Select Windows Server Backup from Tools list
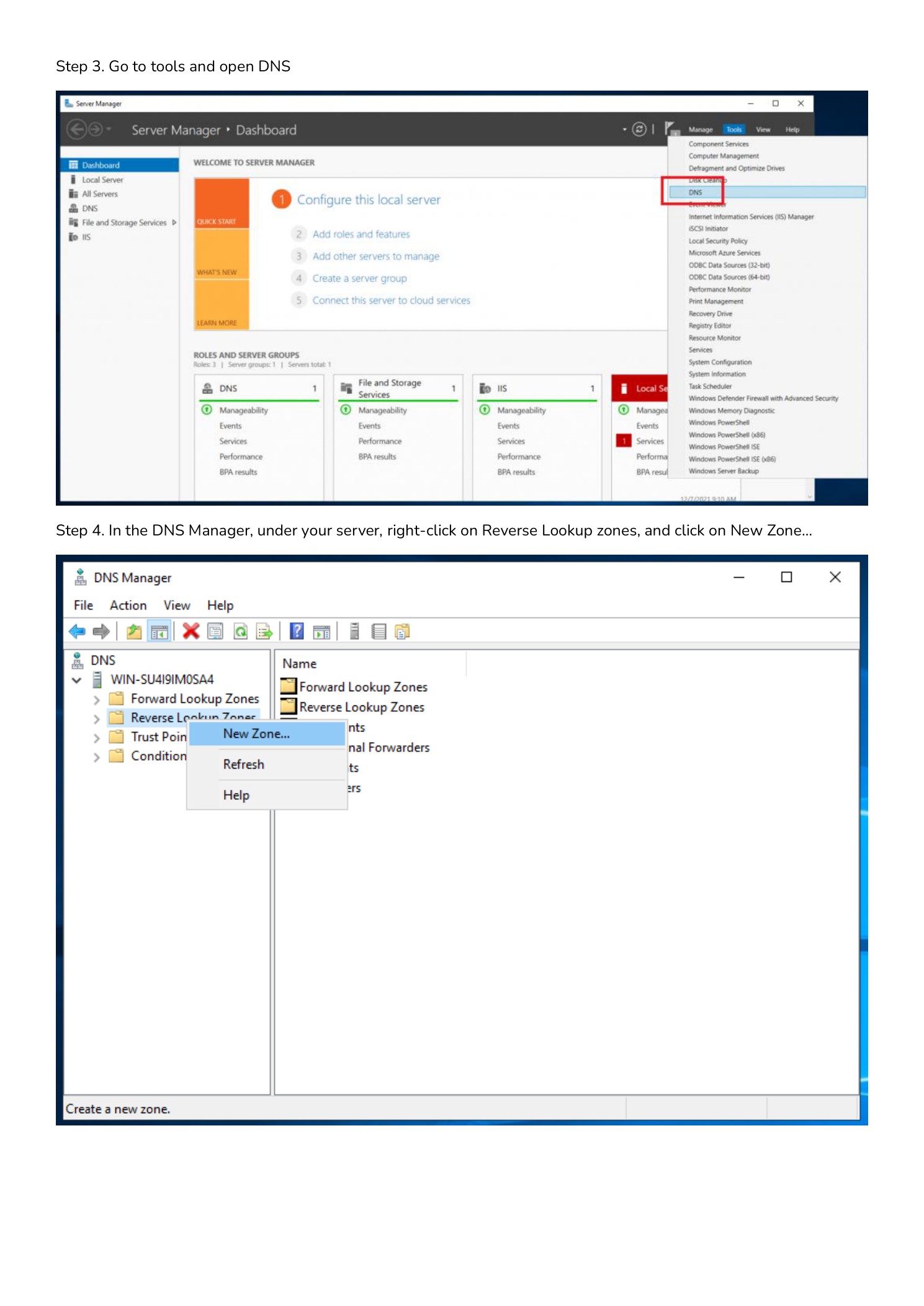The image size is (924, 1306). (x=724, y=472)
